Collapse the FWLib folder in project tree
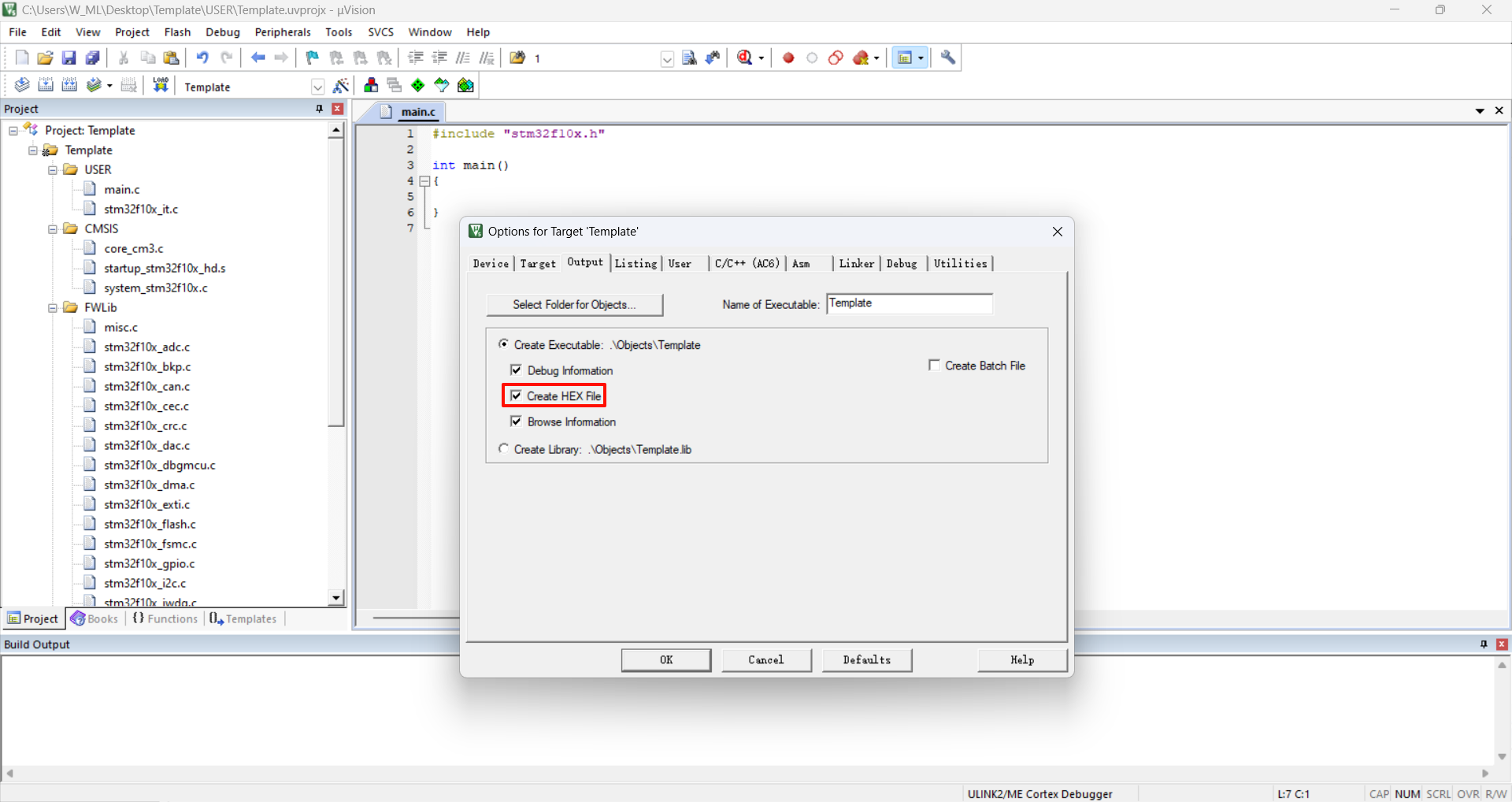Screen dimensions: 1512x802 [53, 308]
